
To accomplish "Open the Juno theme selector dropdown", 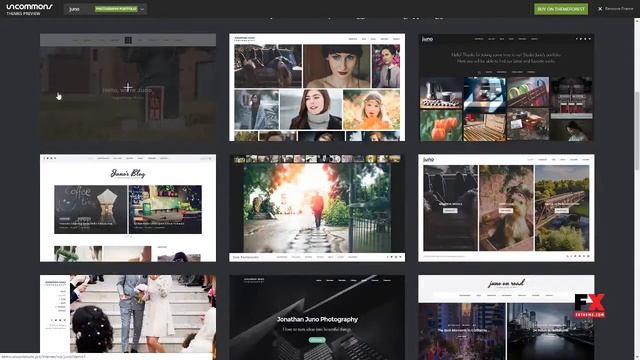I will click(105, 9).
